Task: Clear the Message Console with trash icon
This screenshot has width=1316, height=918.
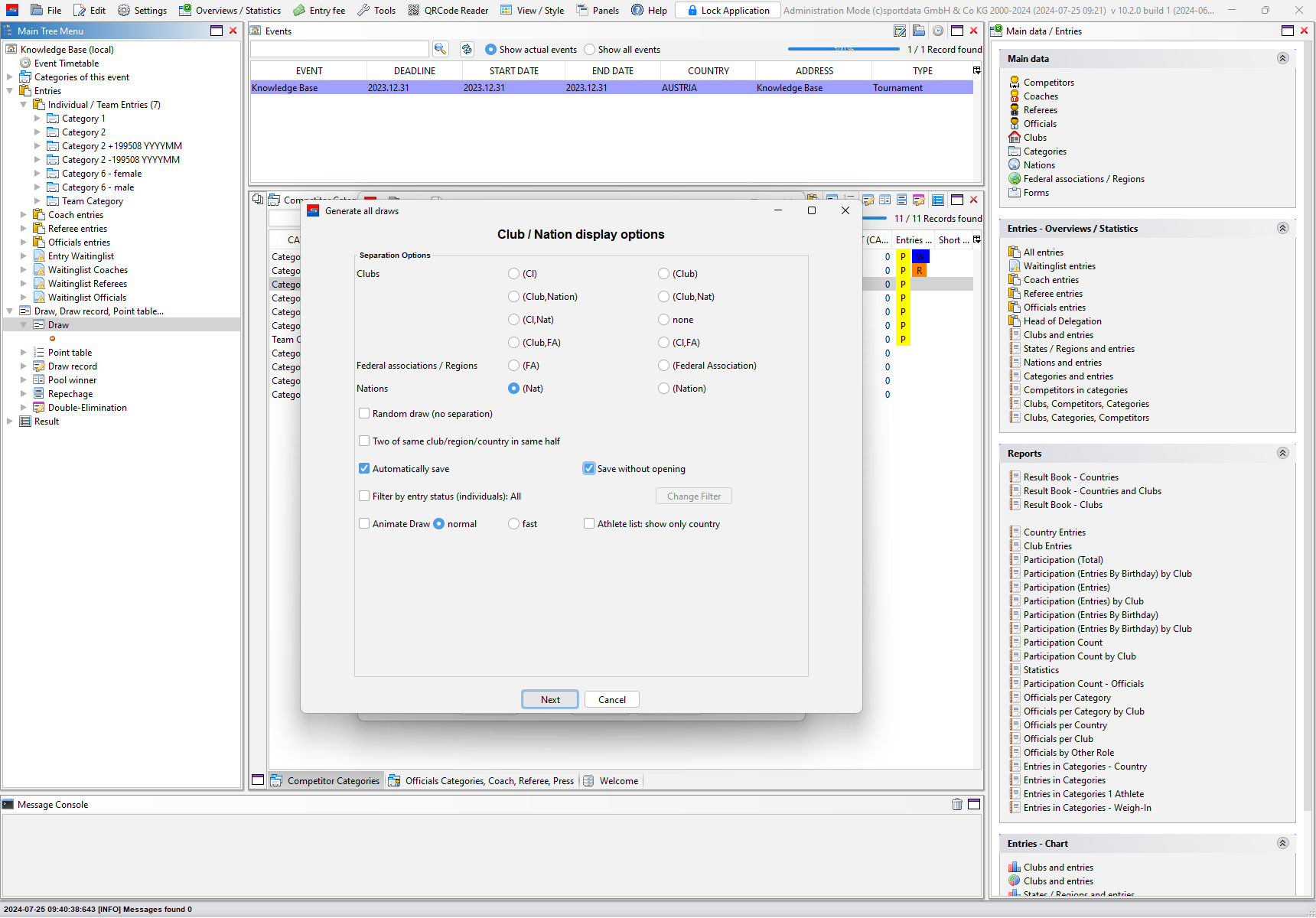Action: [956, 804]
